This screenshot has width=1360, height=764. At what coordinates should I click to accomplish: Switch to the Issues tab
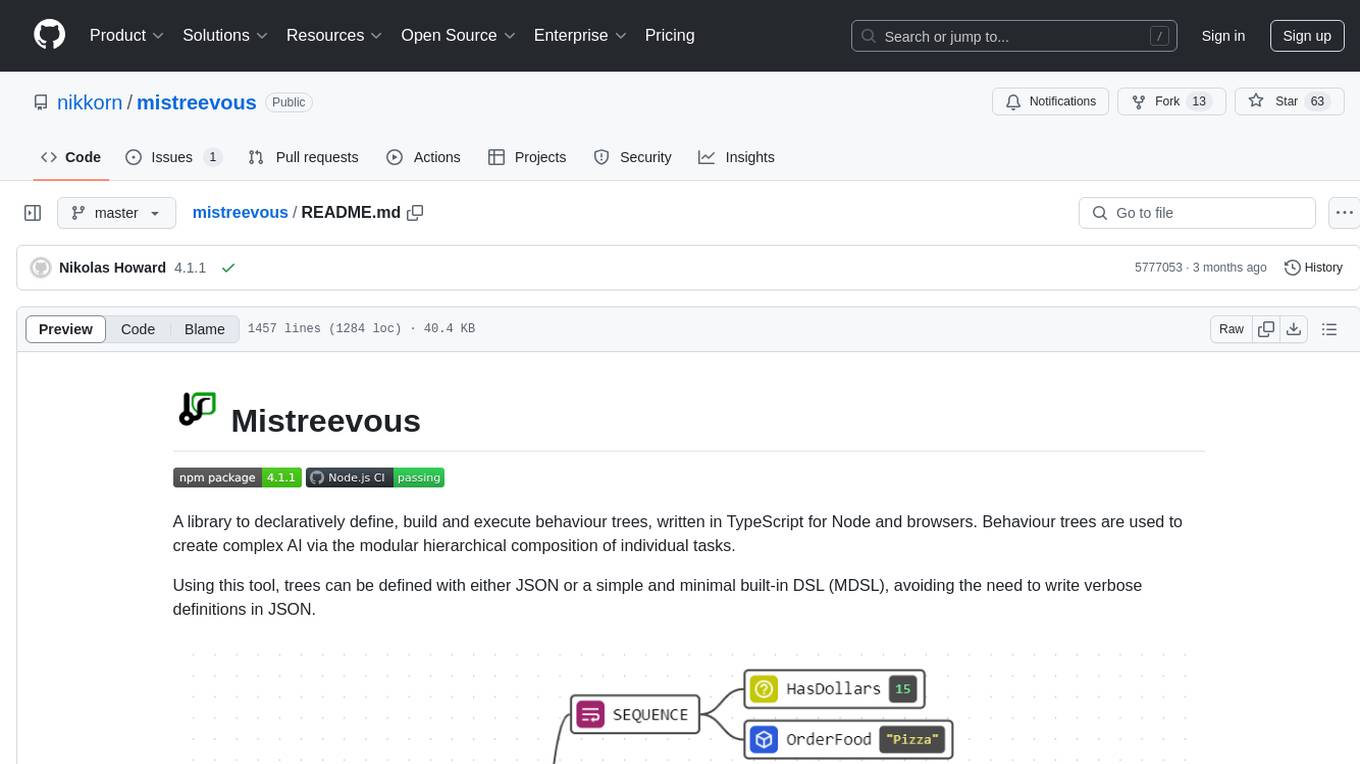click(x=173, y=157)
